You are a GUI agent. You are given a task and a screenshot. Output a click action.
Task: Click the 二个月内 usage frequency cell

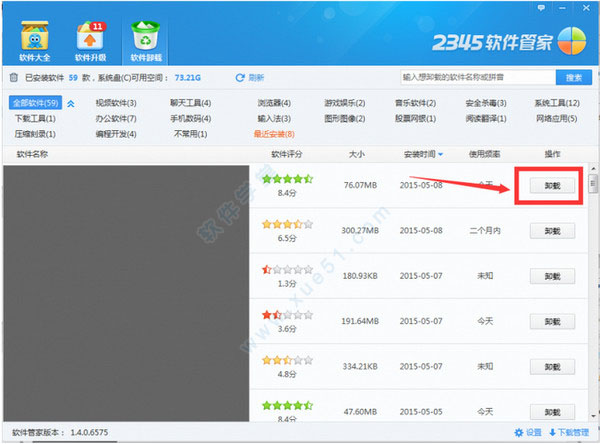pos(485,230)
